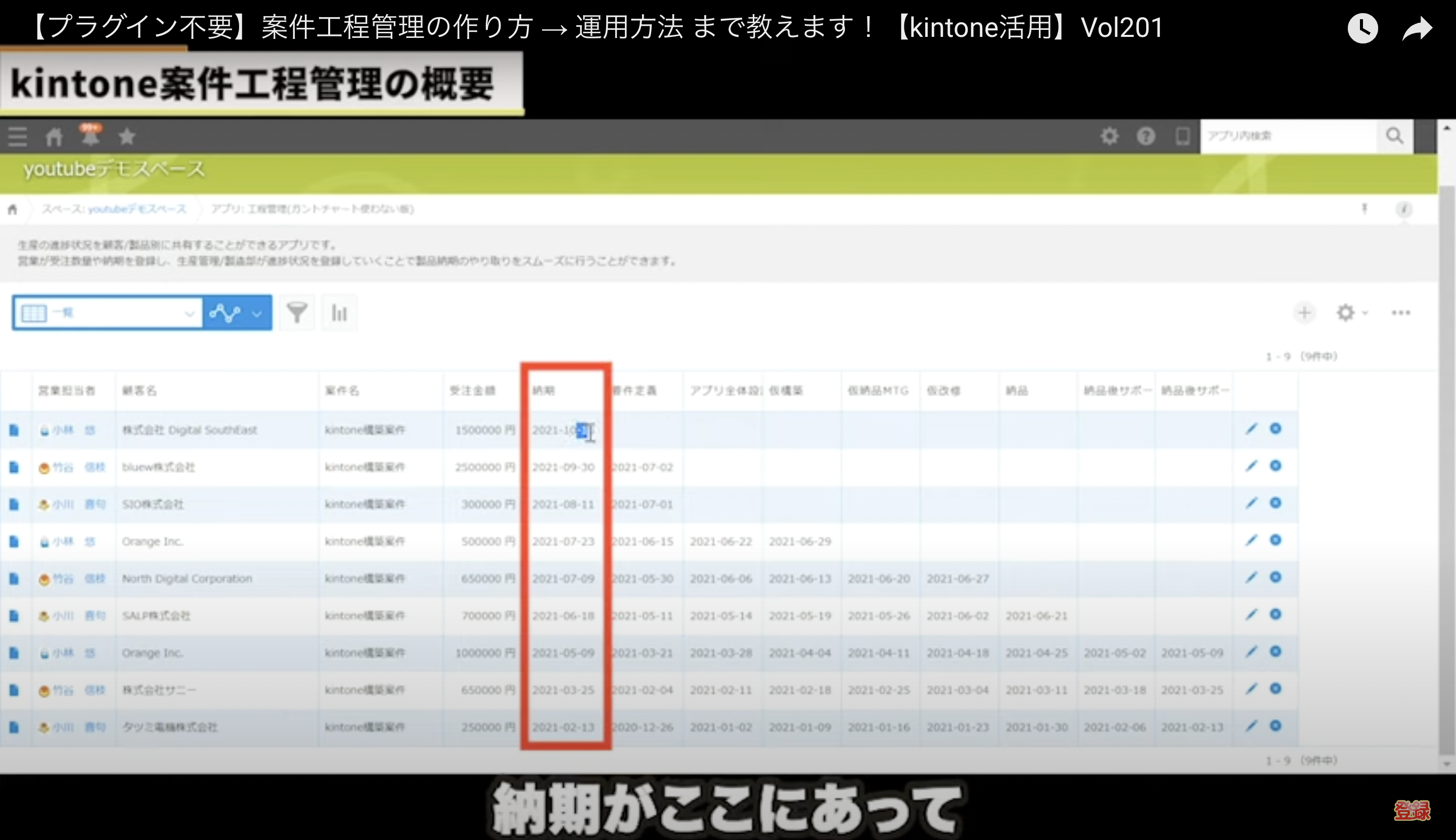The height and width of the screenshot is (840, 1456).
Task: Open the help question mark icon
Action: pos(1146,136)
